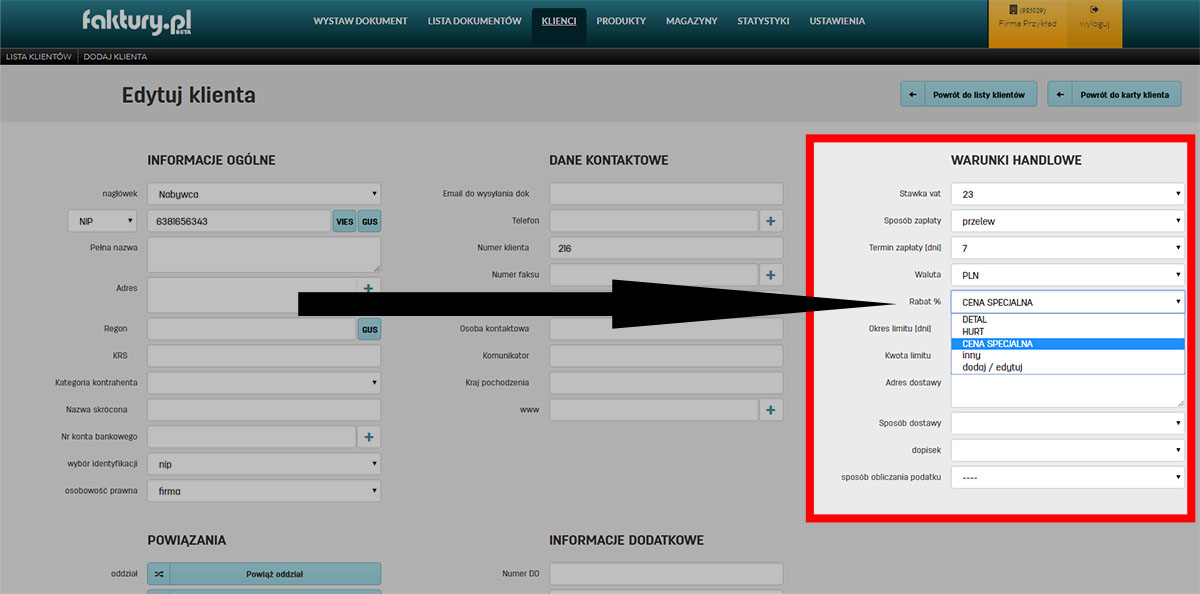The image size is (1200, 594).
Task: Add a fax number using the plus icon
Action: point(771,275)
